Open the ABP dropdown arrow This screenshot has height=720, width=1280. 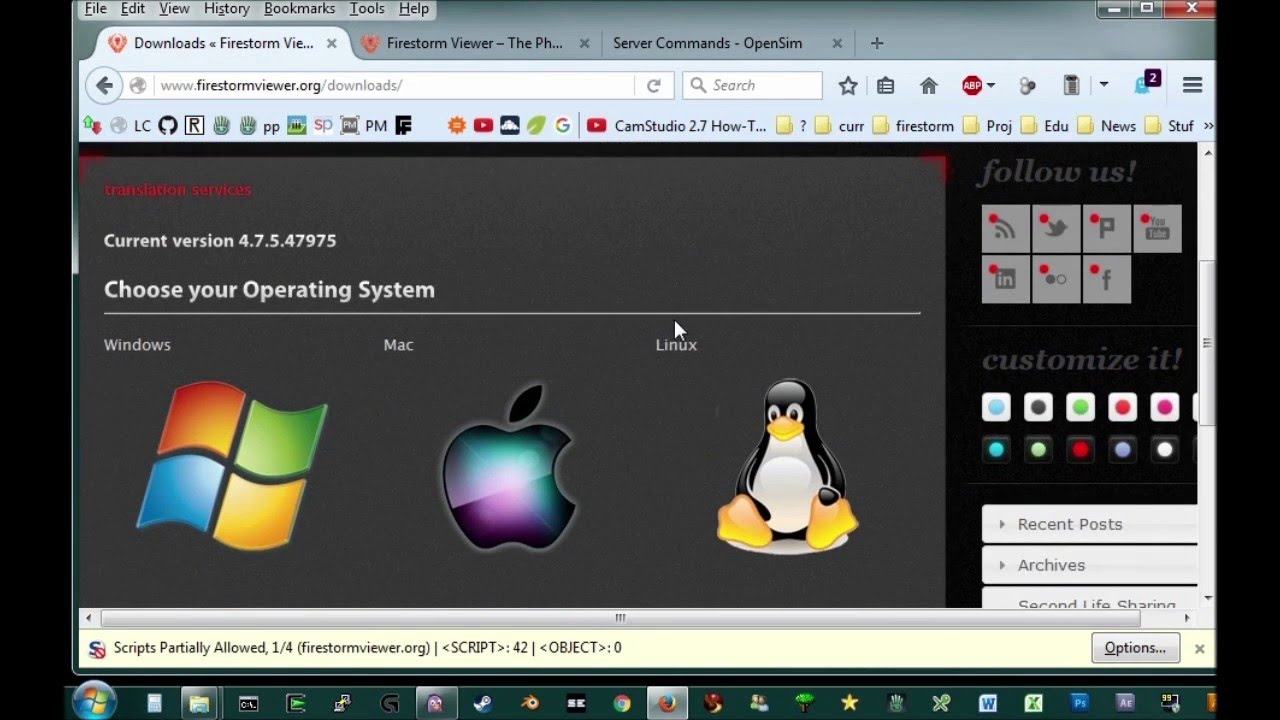(991, 86)
